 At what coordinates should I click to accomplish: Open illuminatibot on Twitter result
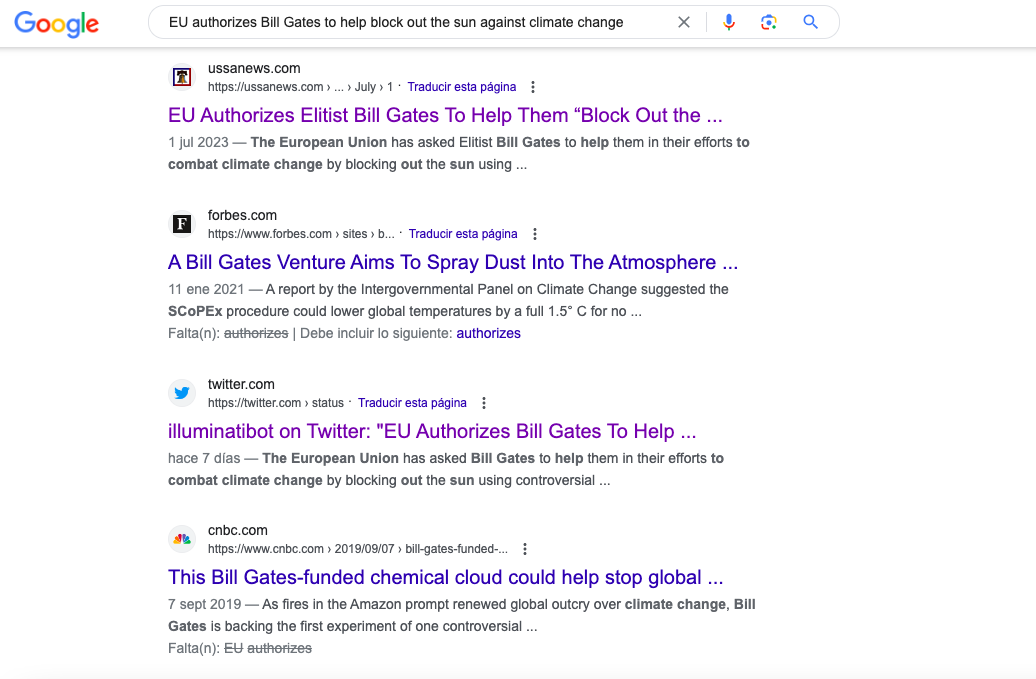[x=432, y=431]
